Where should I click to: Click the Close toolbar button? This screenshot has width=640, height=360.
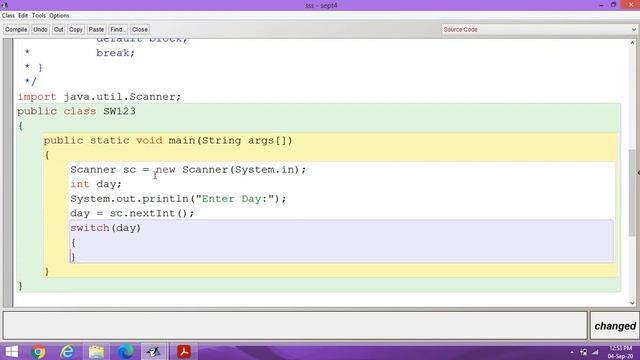pos(140,29)
